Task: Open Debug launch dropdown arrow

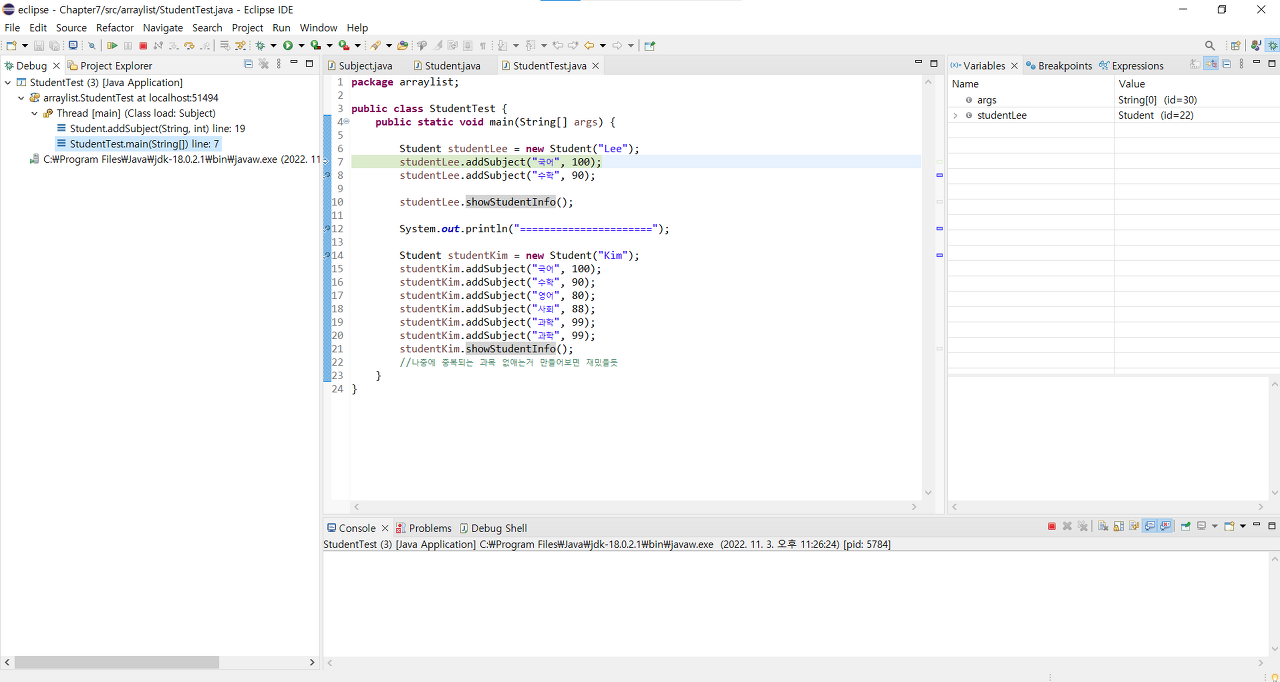Action: [273, 45]
